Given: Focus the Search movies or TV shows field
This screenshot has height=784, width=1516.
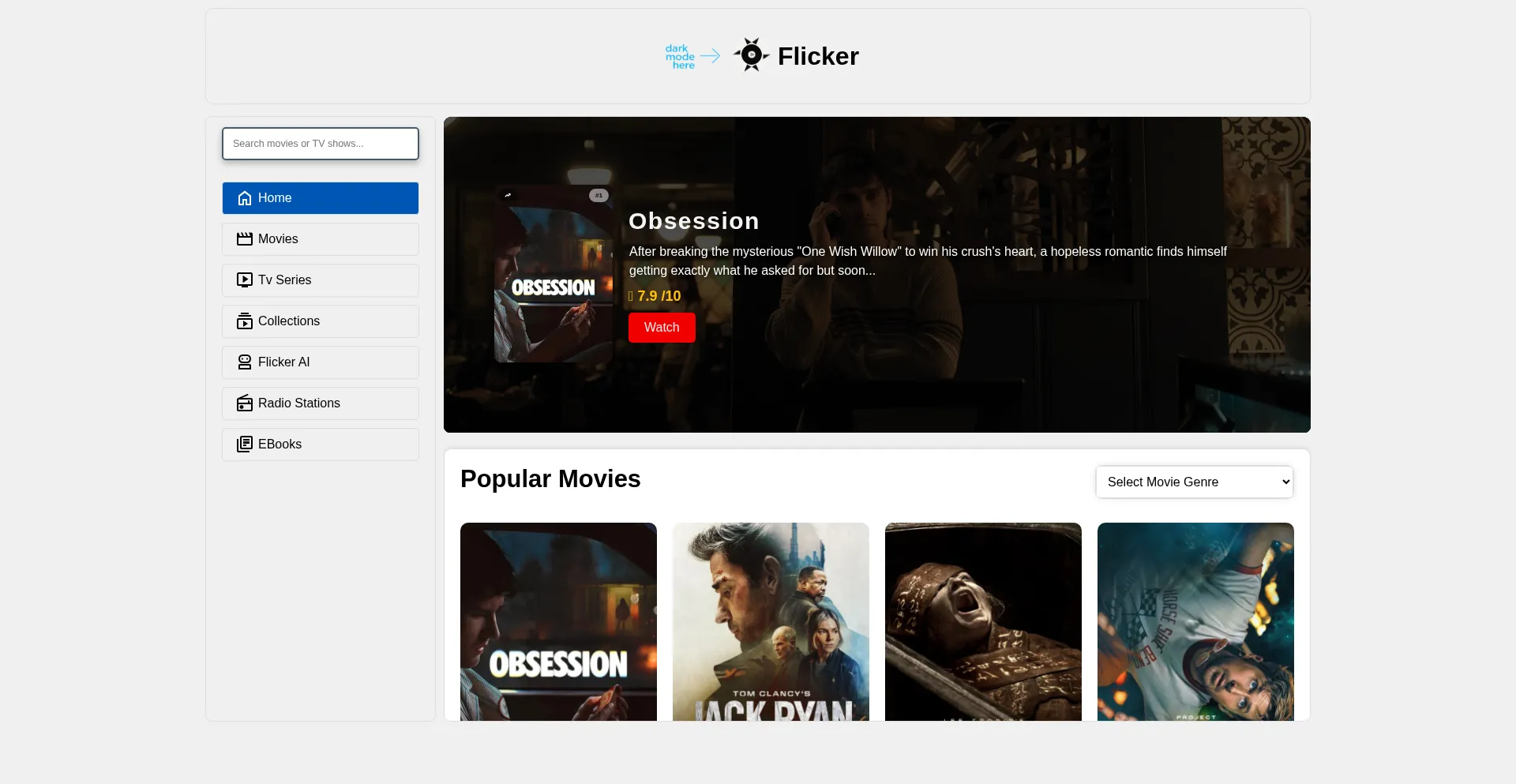Looking at the screenshot, I should [321, 144].
